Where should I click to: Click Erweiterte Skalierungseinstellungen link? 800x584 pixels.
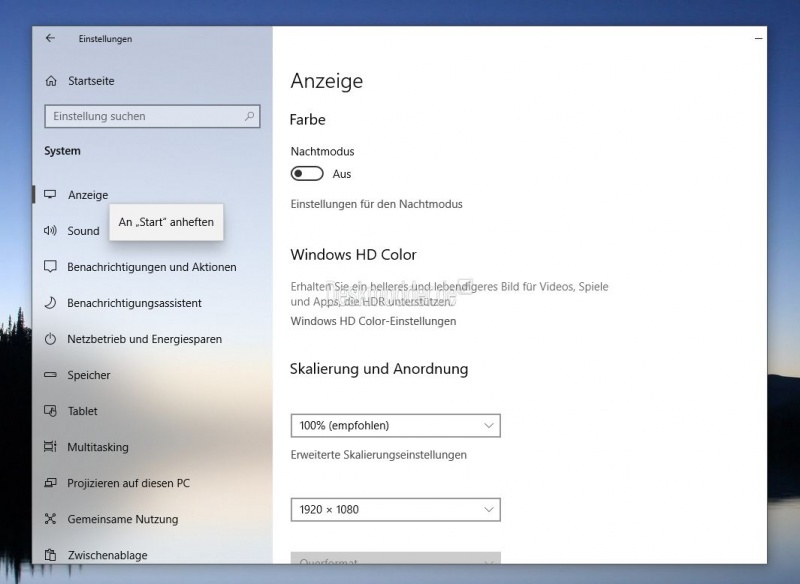(x=378, y=455)
